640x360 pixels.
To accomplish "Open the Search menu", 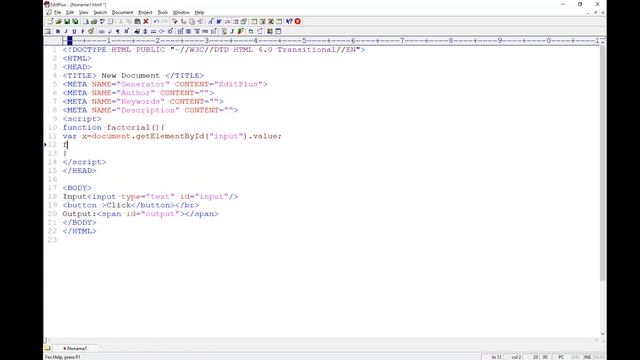I will tap(100, 12).
